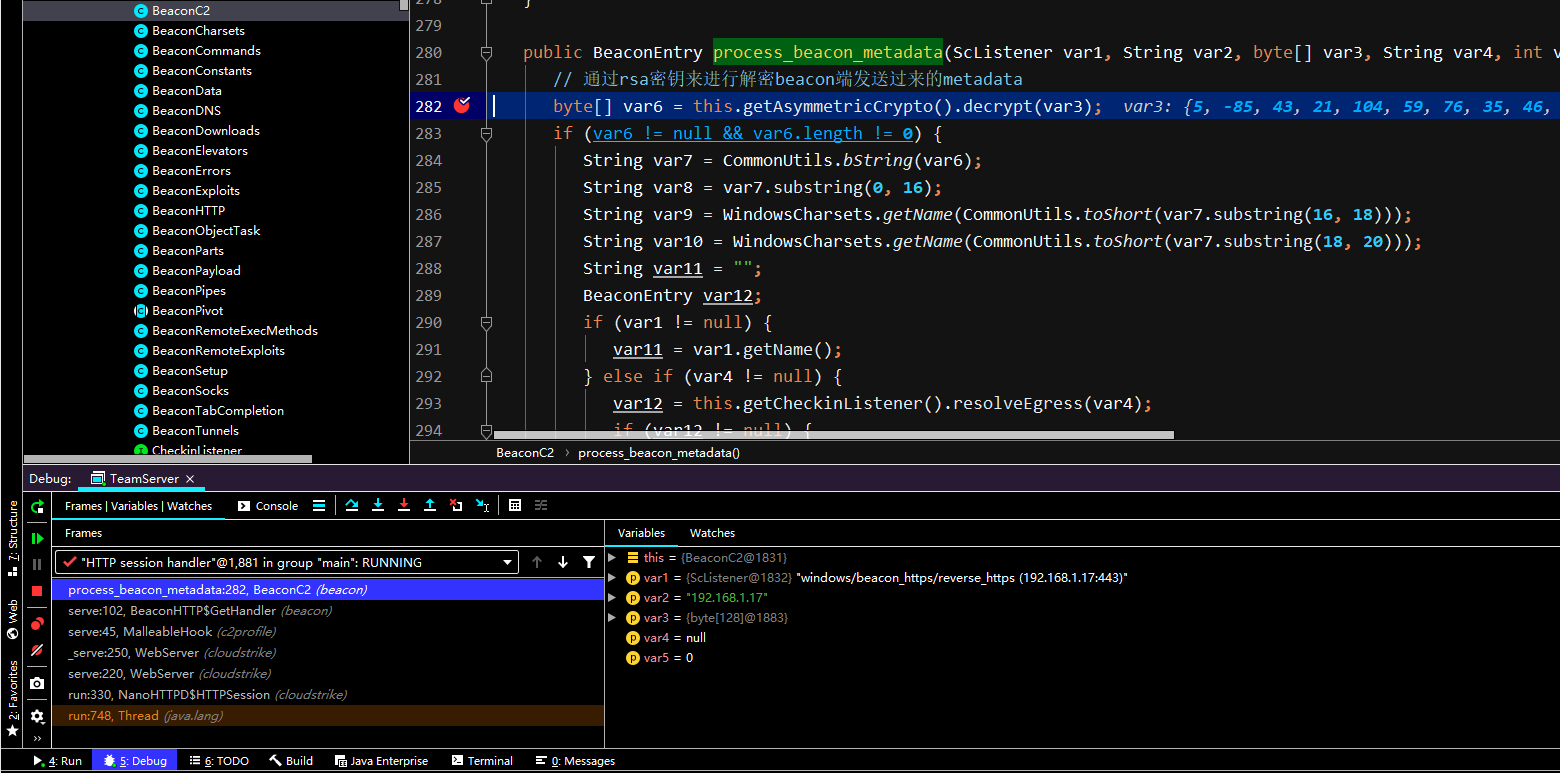
Task: Toggle the breakpoint on line 282
Action: [461, 106]
